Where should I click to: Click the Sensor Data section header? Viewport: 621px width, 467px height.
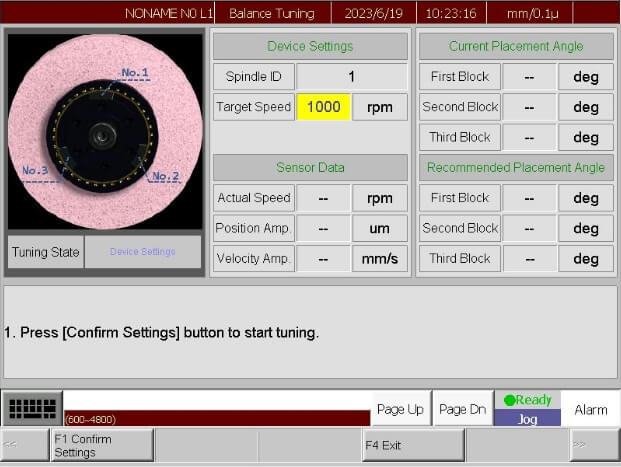[x=310, y=168]
